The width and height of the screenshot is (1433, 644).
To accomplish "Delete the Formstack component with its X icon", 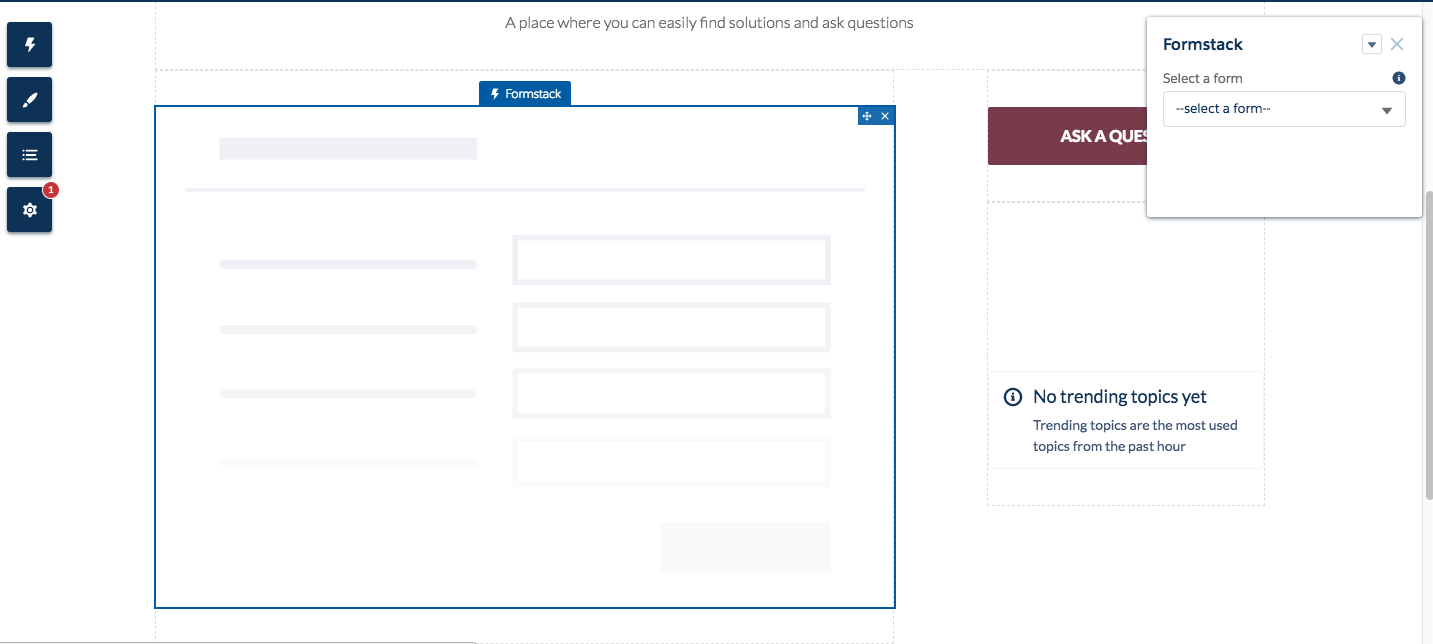I will (x=885, y=116).
